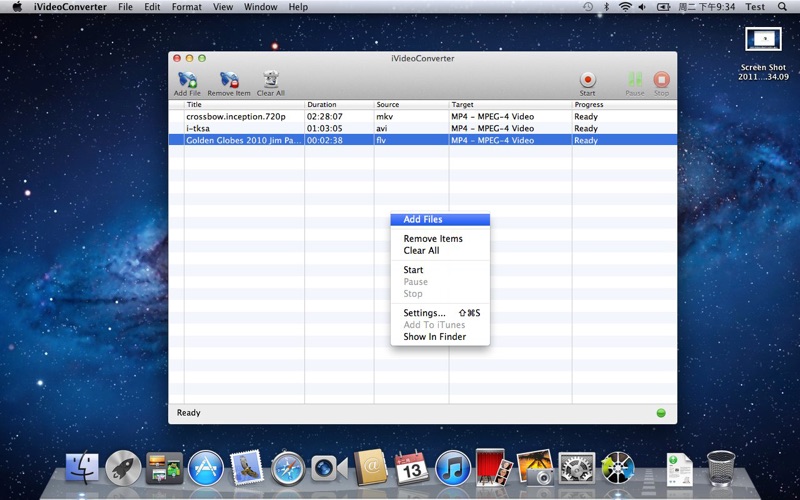800x500 pixels.
Task: Open iCal calendar showing 13
Action: [412, 467]
